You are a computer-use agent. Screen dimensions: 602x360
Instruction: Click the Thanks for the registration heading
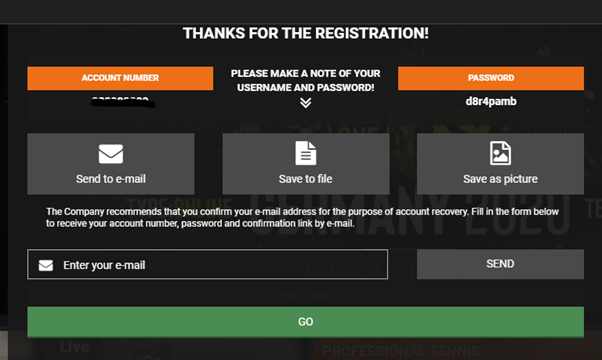306,33
